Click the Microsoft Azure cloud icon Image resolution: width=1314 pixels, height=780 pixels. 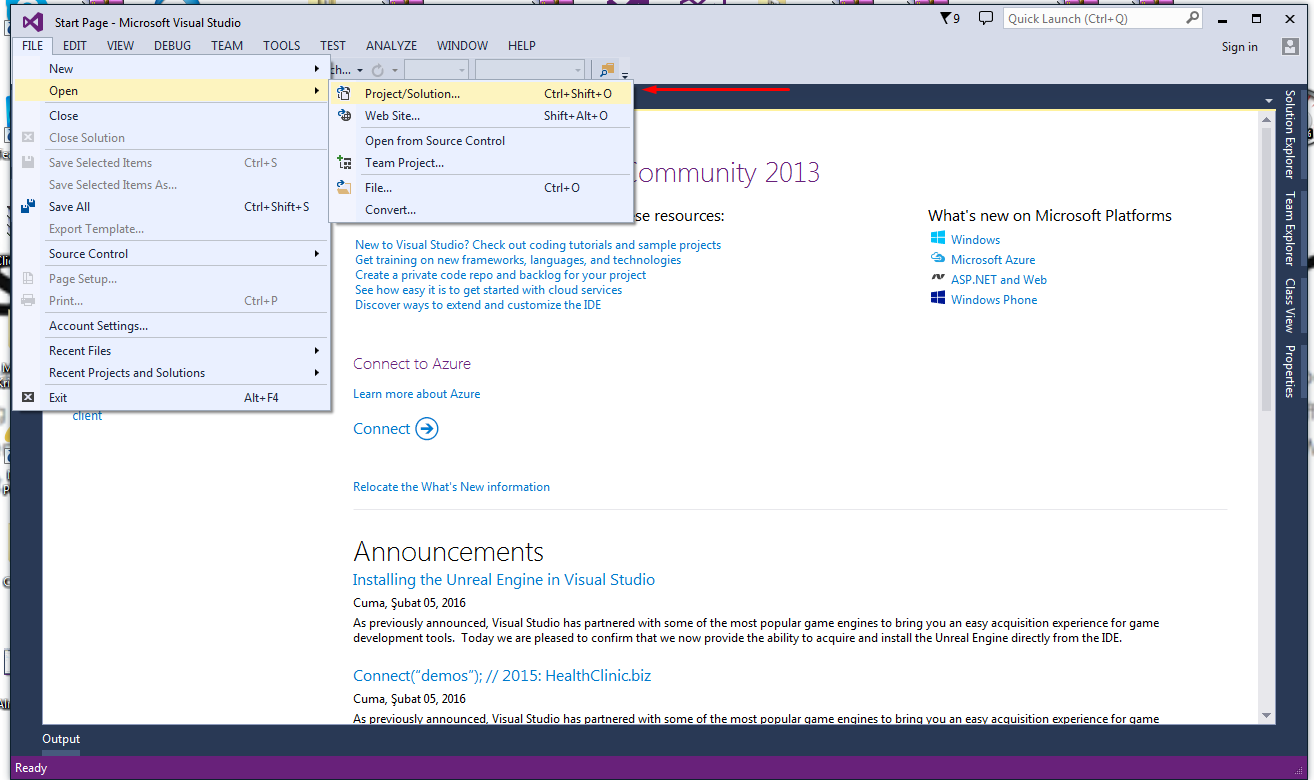[938, 259]
